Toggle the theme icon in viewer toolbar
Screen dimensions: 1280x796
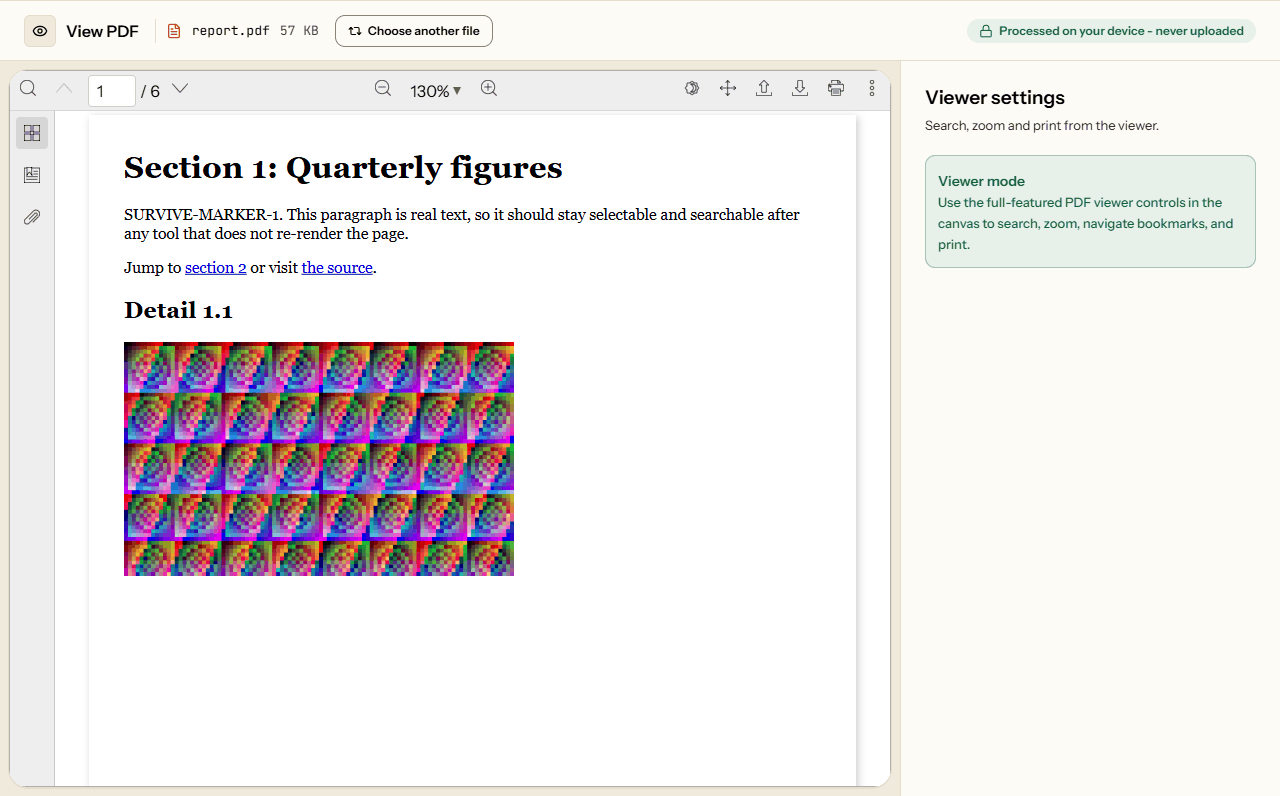(x=692, y=88)
